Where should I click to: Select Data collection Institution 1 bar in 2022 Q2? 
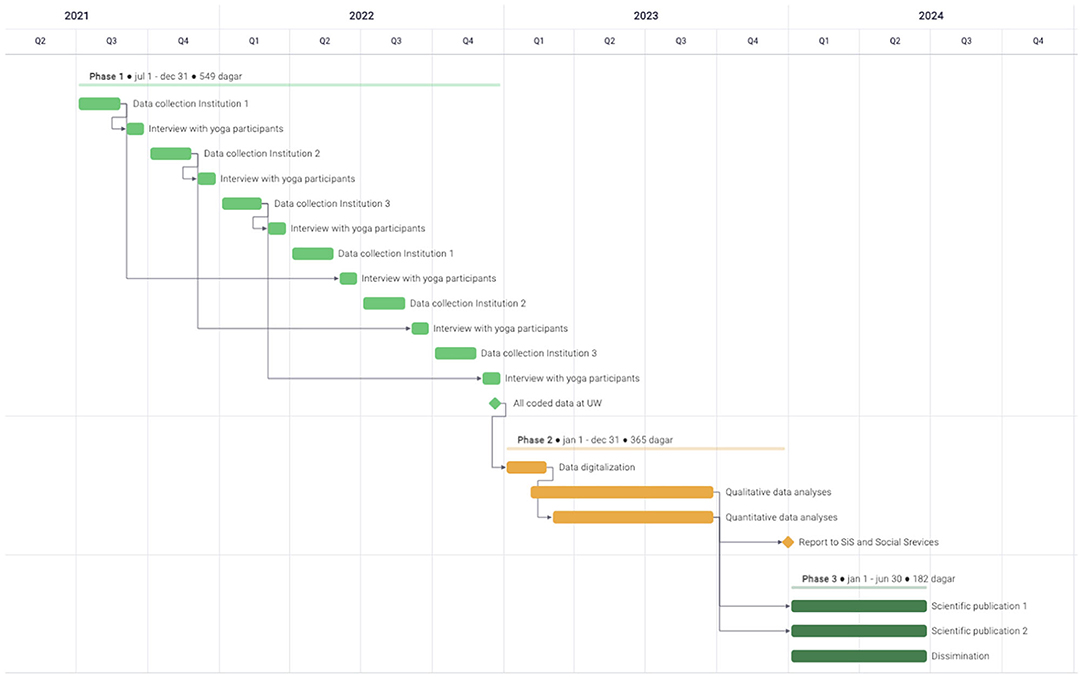click(313, 254)
